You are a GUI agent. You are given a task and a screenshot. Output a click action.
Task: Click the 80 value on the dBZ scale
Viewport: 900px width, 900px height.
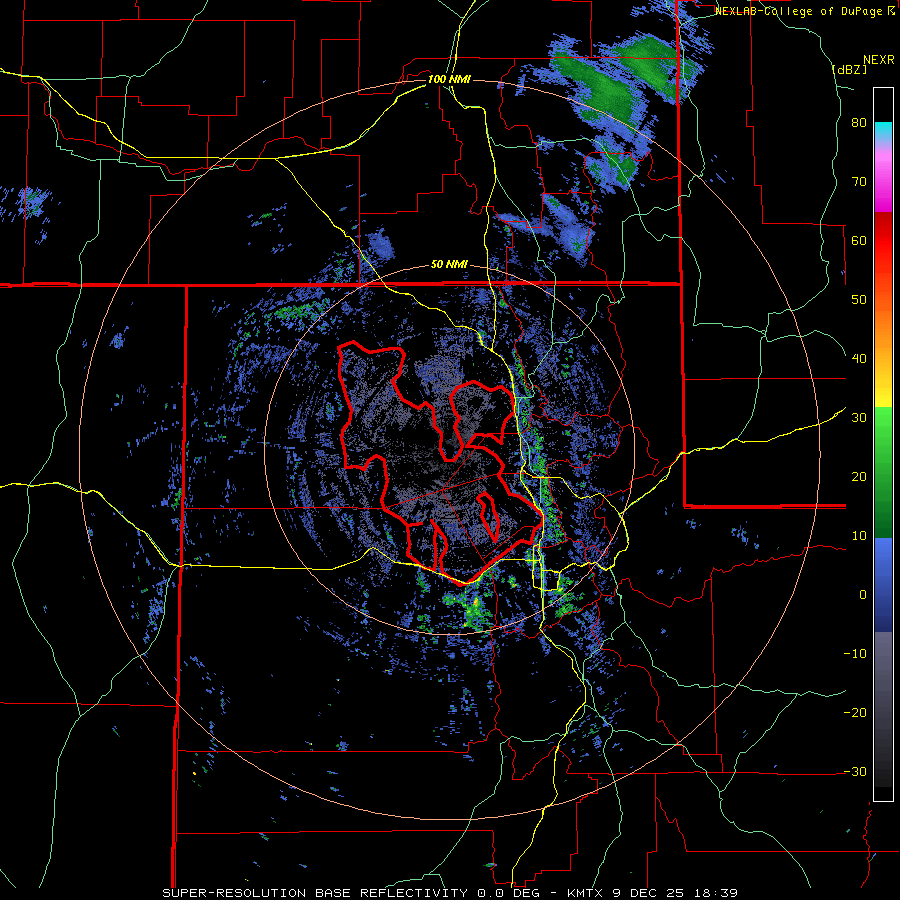tap(859, 123)
